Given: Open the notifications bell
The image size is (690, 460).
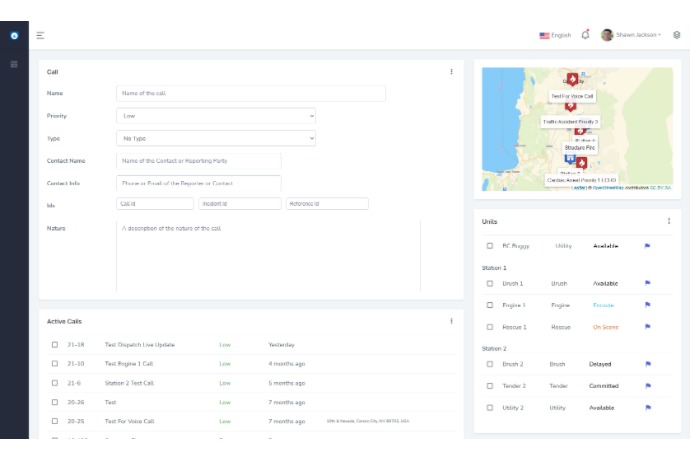Looking at the screenshot, I should [585, 35].
